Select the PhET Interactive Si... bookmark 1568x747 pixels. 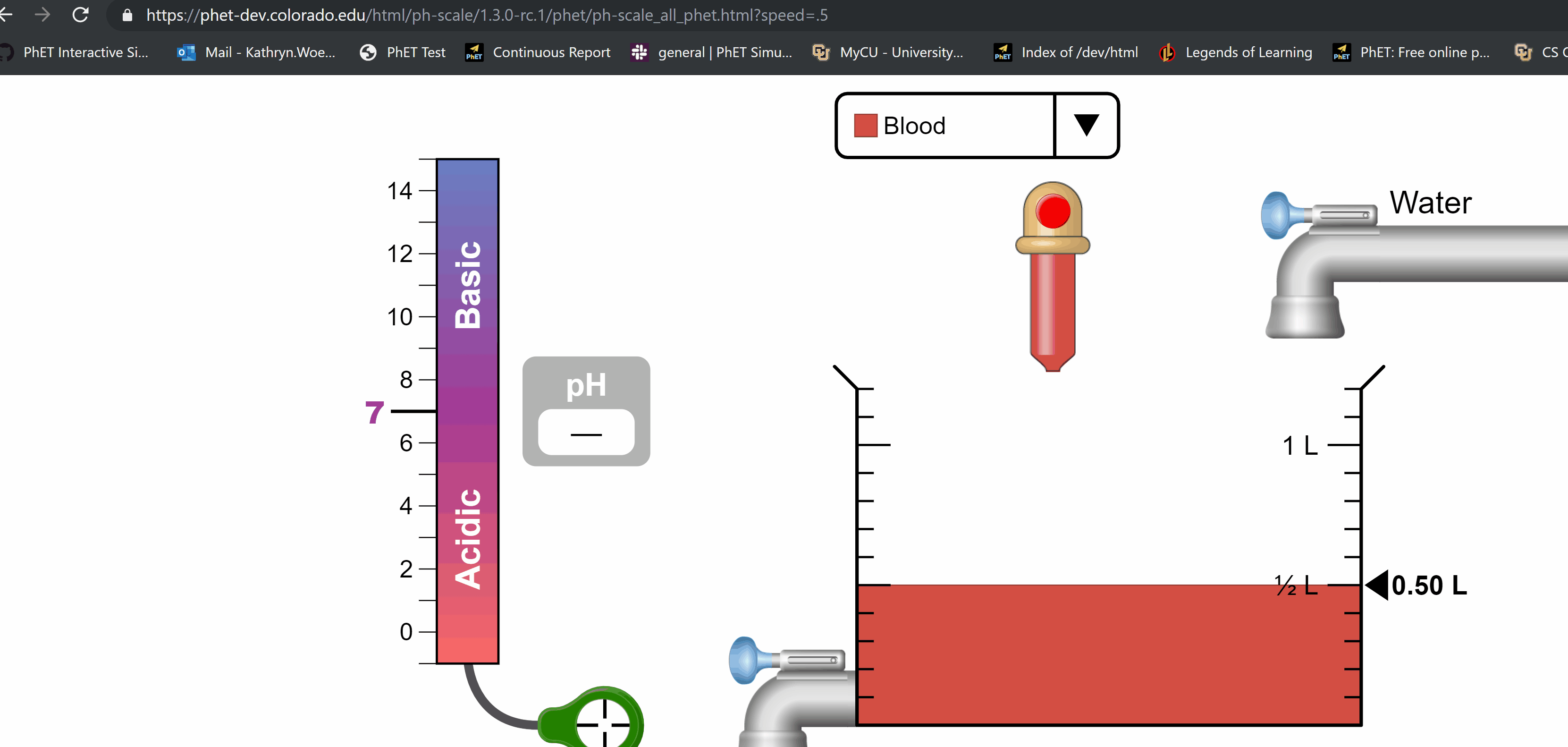85,52
